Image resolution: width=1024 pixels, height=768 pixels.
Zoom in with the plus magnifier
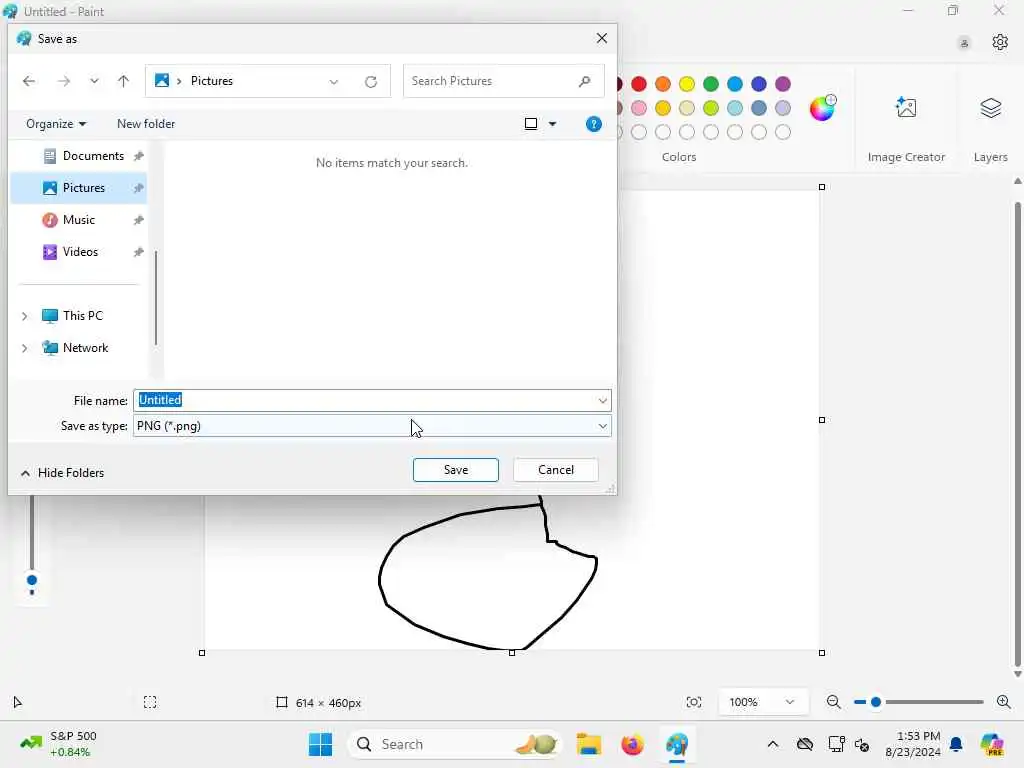coord(1004,703)
